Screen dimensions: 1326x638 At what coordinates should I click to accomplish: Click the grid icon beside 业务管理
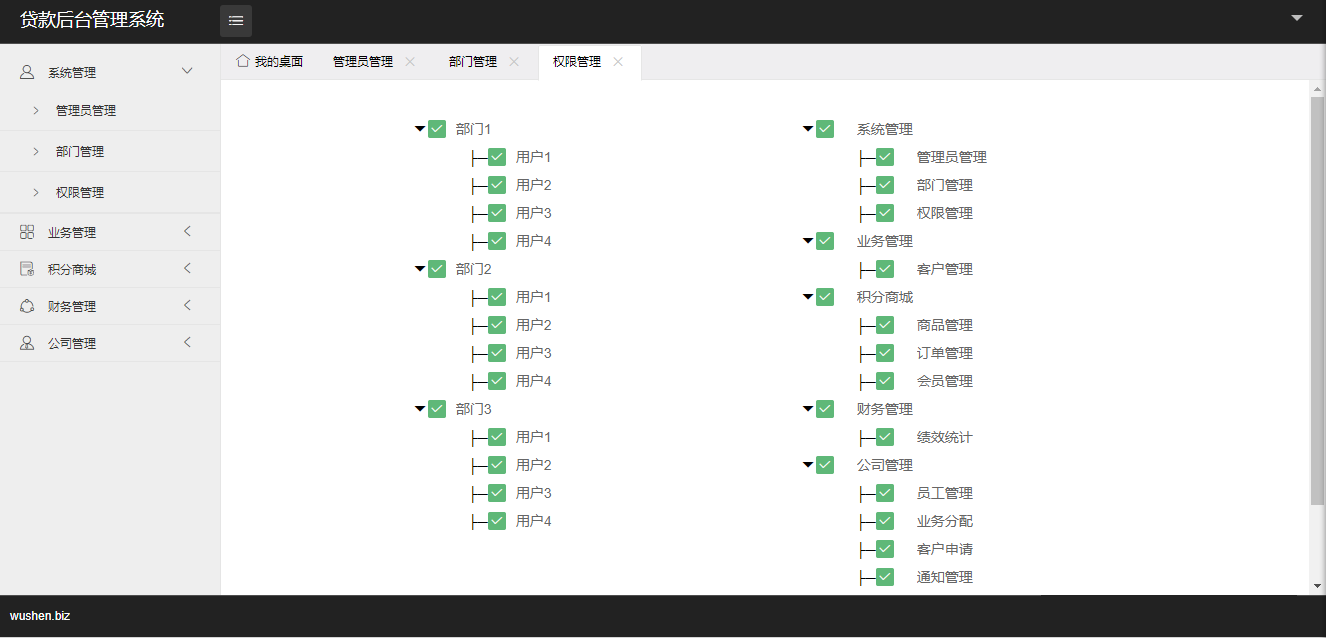click(x=27, y=232)
